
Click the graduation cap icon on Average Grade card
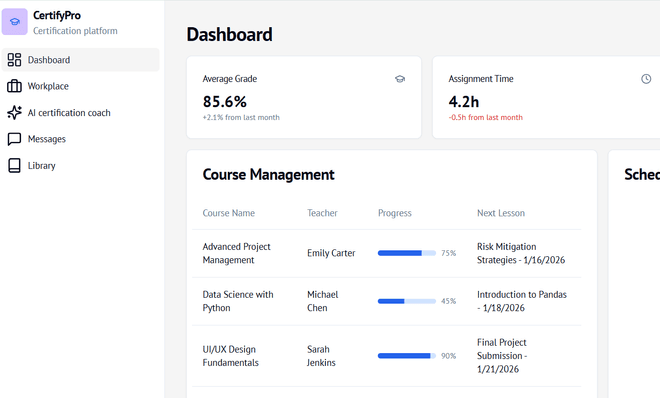click(x=400, y=79)
